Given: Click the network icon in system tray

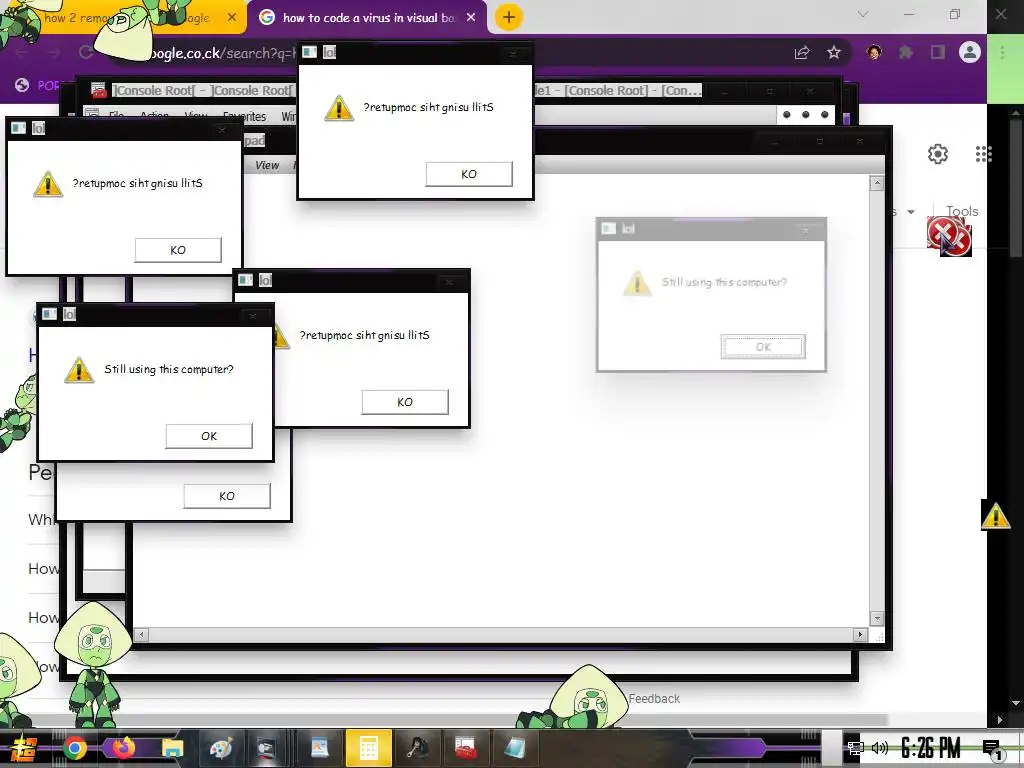Looking at the screenshot, I should click(x=855, y=748).
